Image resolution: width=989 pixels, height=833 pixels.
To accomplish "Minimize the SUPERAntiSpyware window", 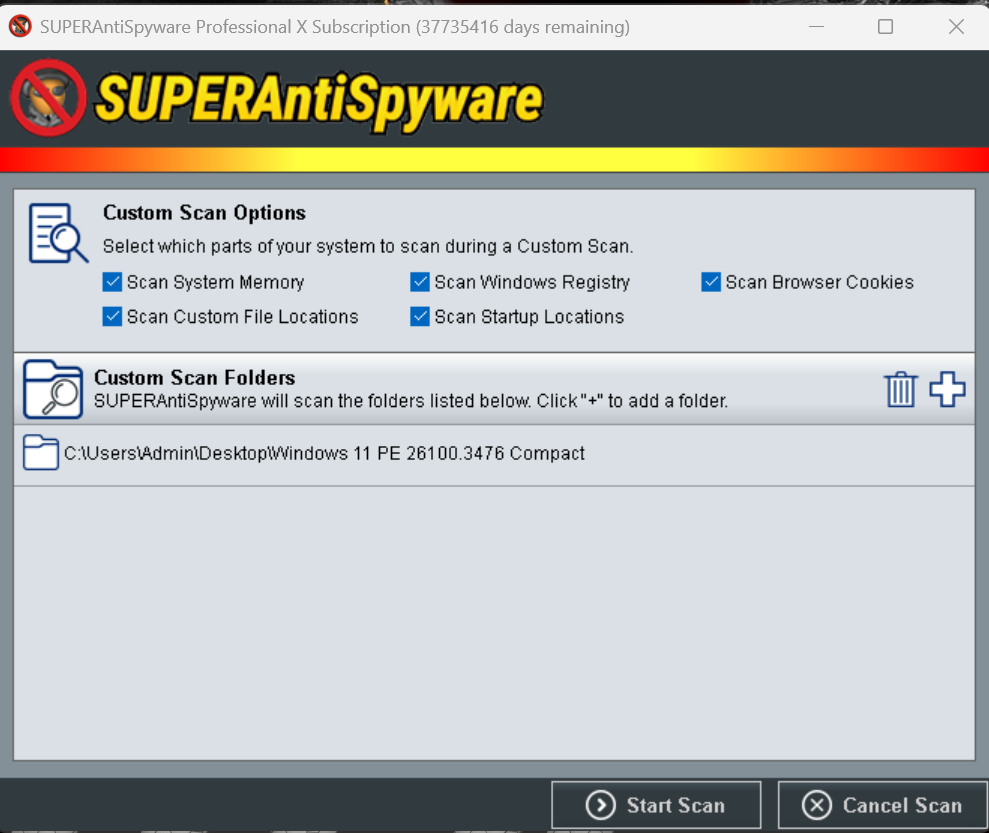I will [x=817, y=26].
